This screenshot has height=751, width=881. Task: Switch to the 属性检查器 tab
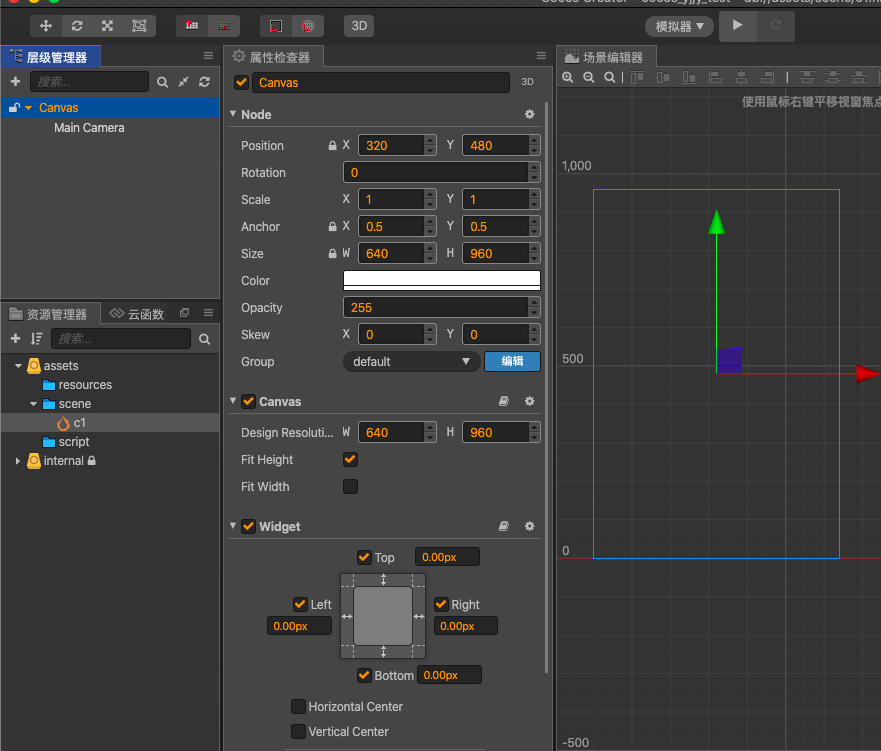coord(274,57)
